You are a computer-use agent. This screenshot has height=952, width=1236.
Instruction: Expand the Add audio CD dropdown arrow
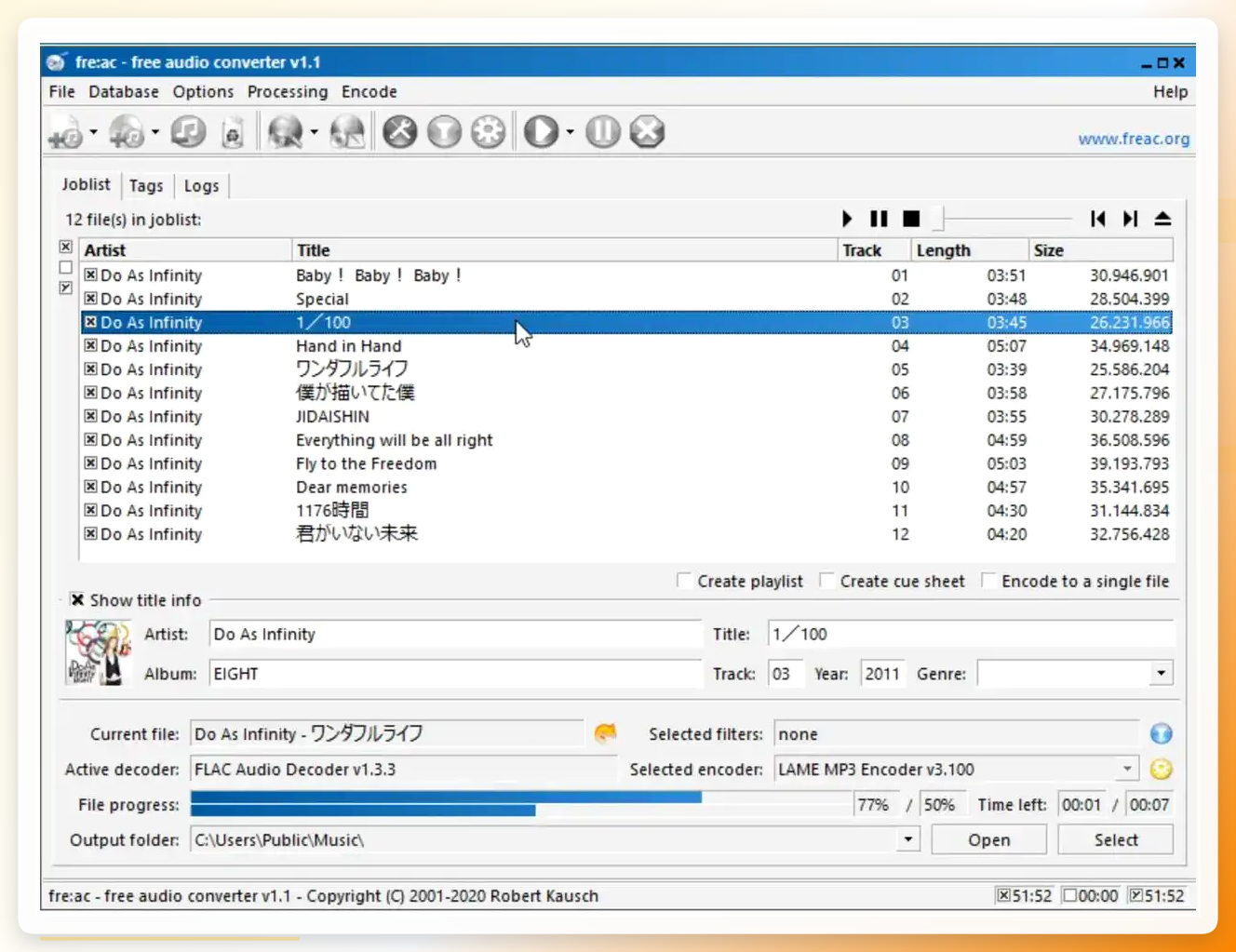(x=154, y=132)
